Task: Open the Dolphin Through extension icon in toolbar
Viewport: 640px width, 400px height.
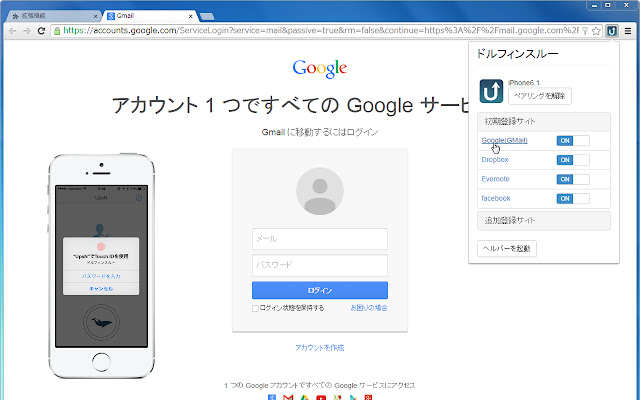Action: coord(611,31)
